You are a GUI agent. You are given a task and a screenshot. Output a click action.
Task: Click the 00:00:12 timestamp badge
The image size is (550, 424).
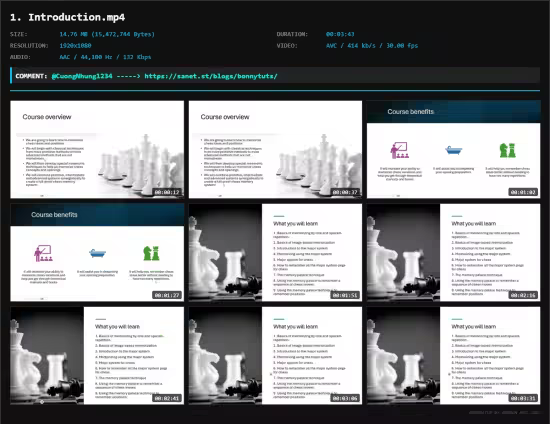pos(167,192)
